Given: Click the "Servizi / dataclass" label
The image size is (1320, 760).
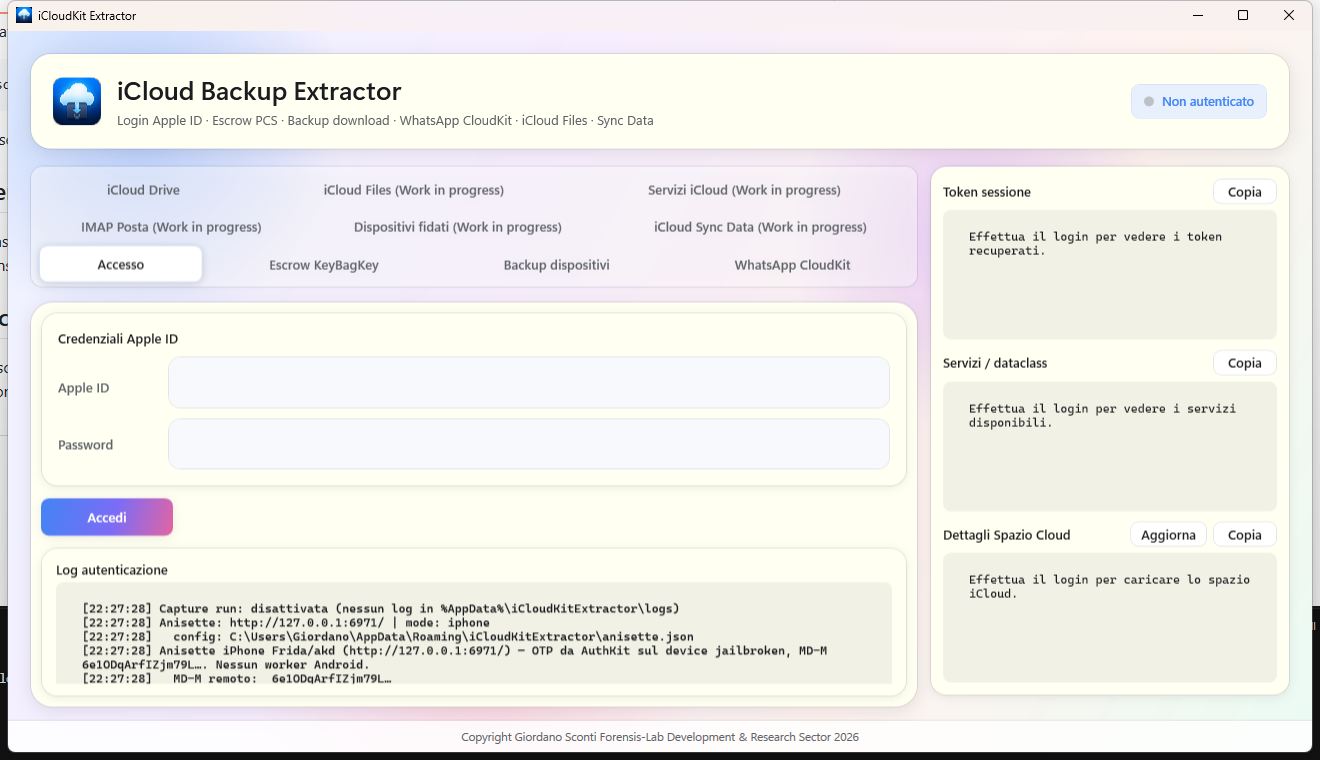Looking at the screenshot, I should [995, 363].
